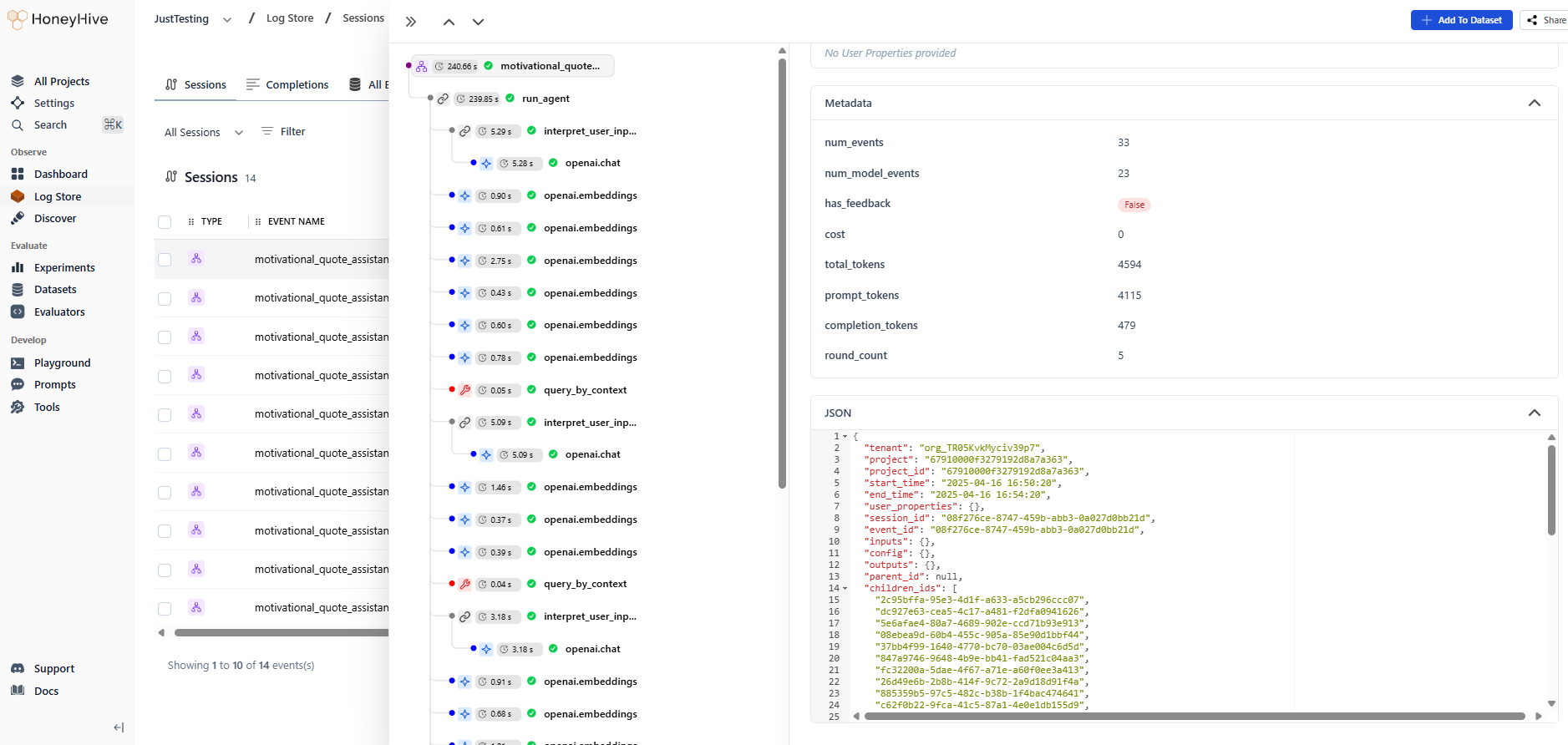
Task: Toggle select-all sessions checkbox
Action: (x=165, y=222)
